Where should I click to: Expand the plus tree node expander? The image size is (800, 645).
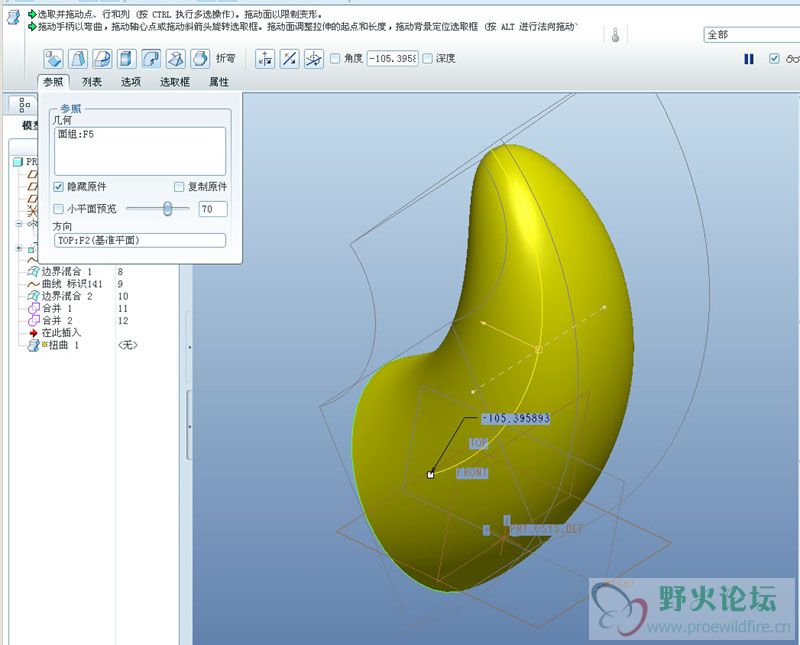pyautogui.click(x=19, y=248)
